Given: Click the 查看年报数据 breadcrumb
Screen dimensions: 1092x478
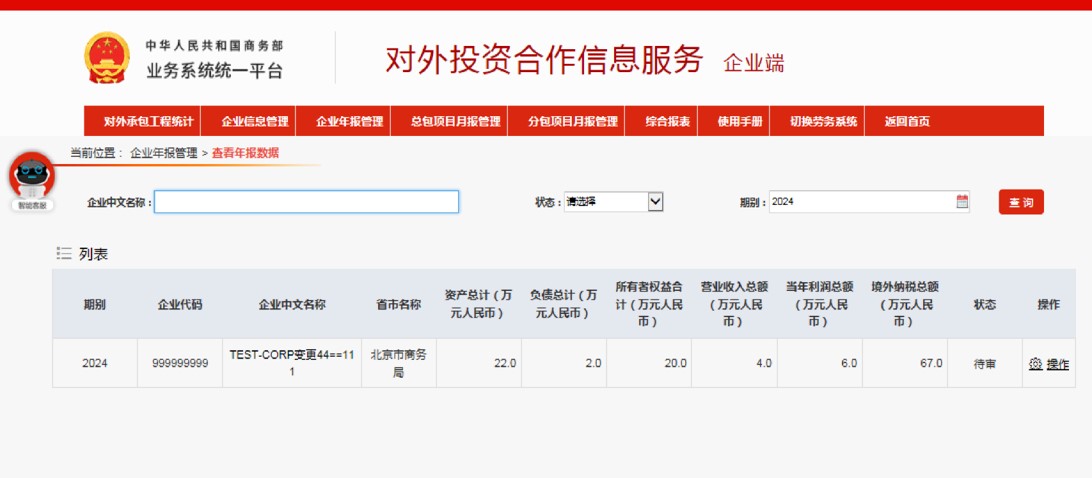Looking at the screenshot, I should (x=245, y=153).
